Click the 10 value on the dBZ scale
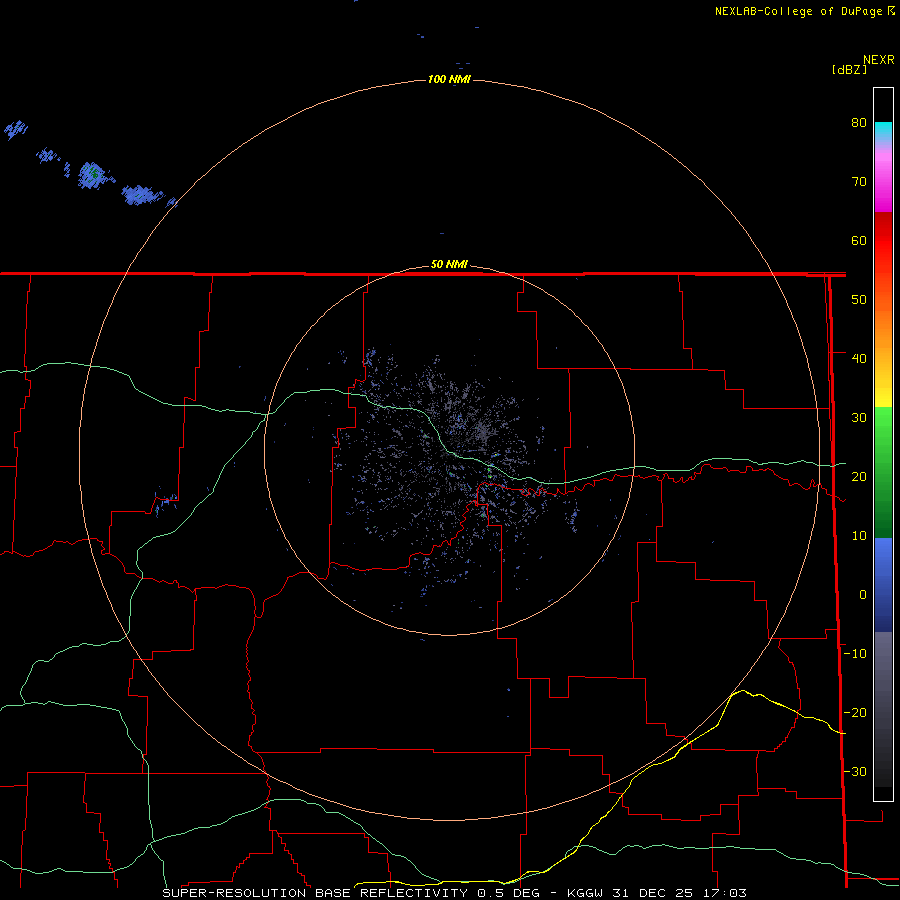The height and width of the screenshot is (900, 900). (859, 536)
